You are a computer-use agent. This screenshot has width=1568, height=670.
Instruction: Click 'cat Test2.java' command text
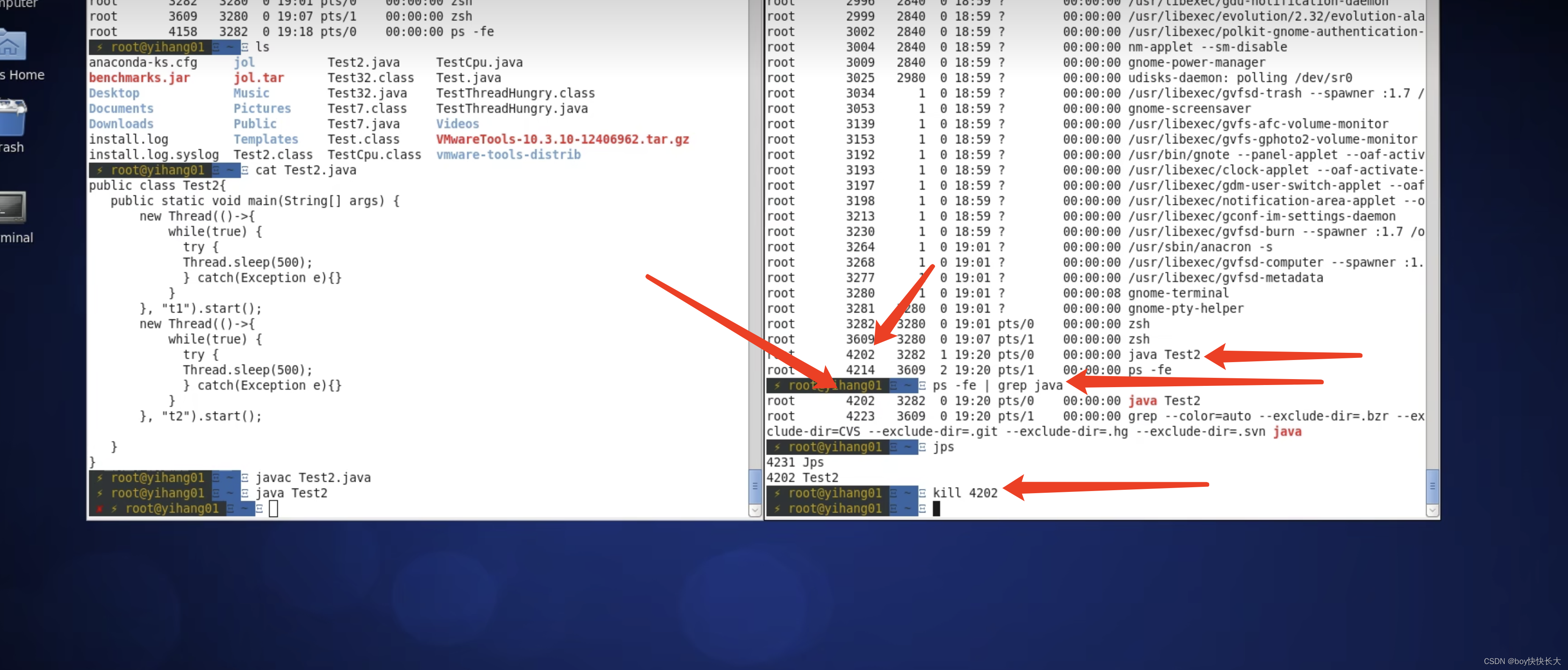tap(306, 170)
